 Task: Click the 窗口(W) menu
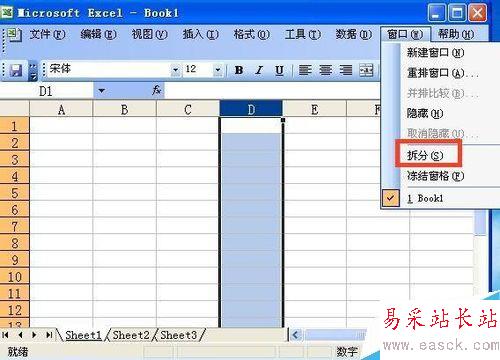405,34
